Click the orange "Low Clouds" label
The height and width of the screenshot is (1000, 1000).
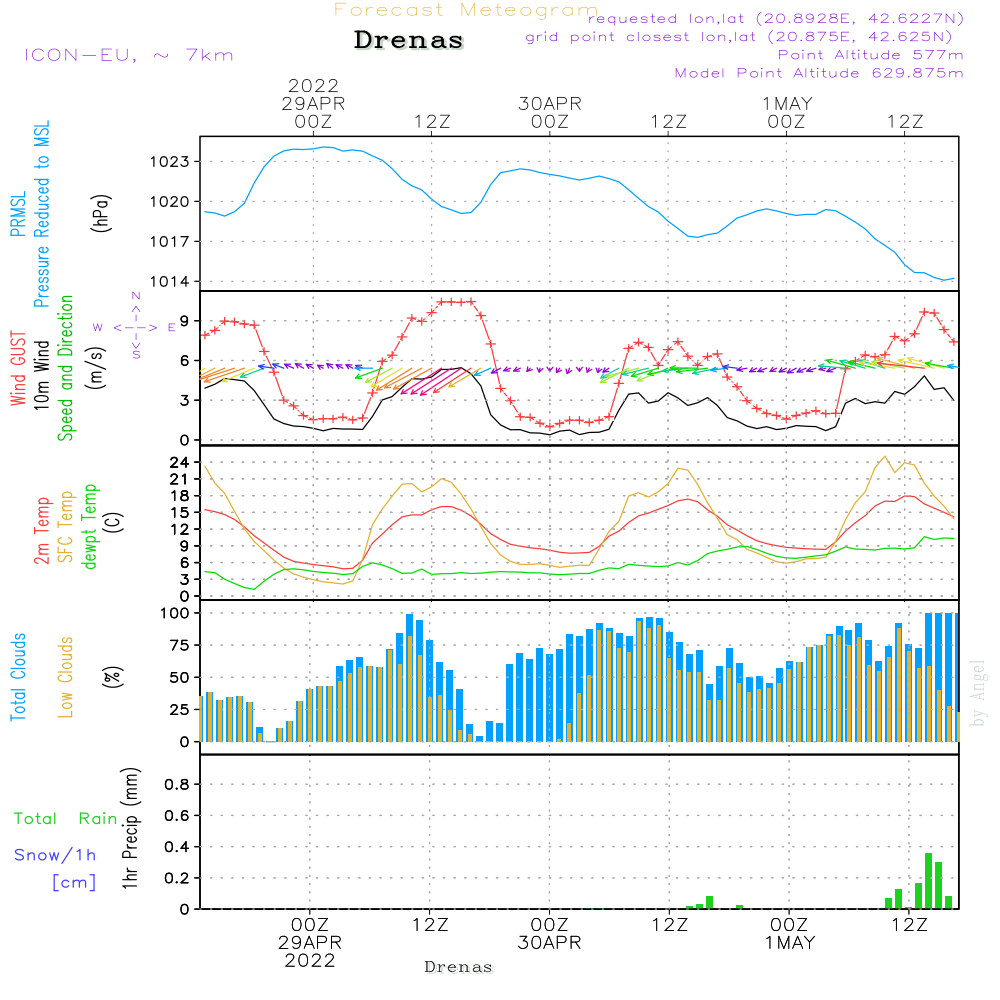tap(66, 677)
